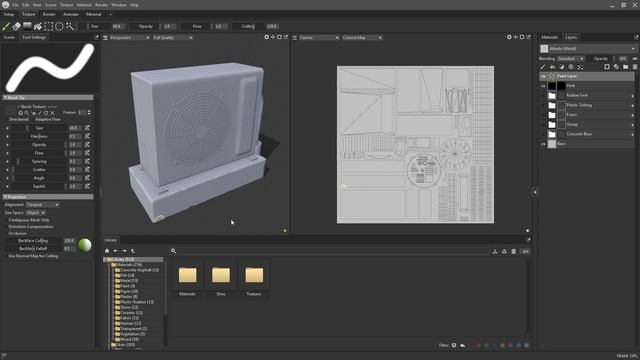Open the Full Quality dropdown
Viewport: 640px width, 360px height.
click(173, 38)
